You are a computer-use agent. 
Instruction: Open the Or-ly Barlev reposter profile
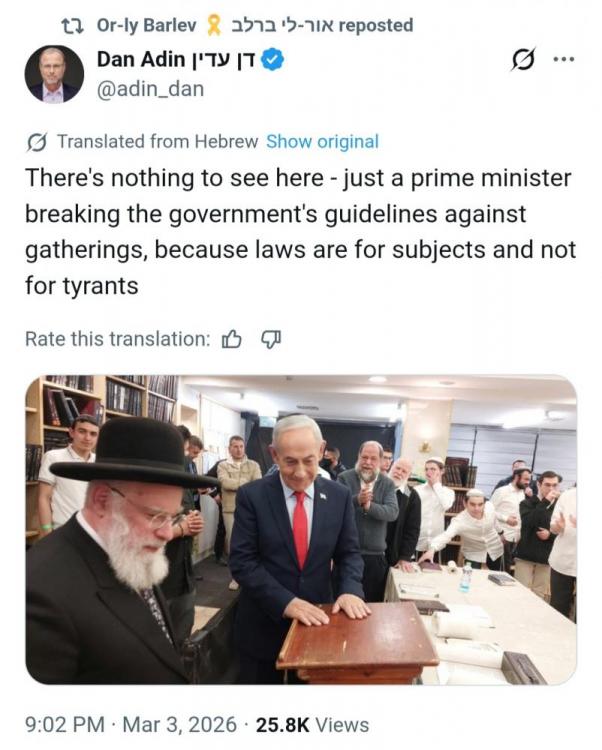click(x=146, y=25)
